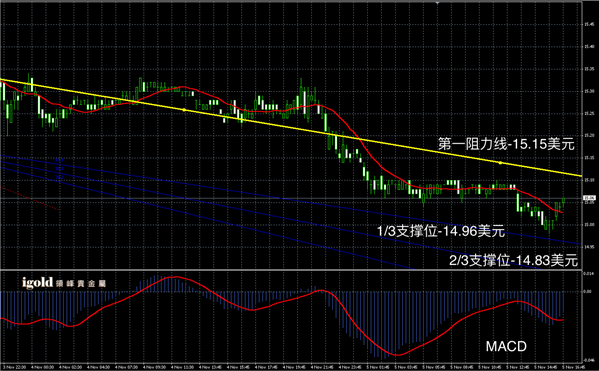Select the Fibonacci fan level labels
This screenshot has height=371, width=599.
59,168
